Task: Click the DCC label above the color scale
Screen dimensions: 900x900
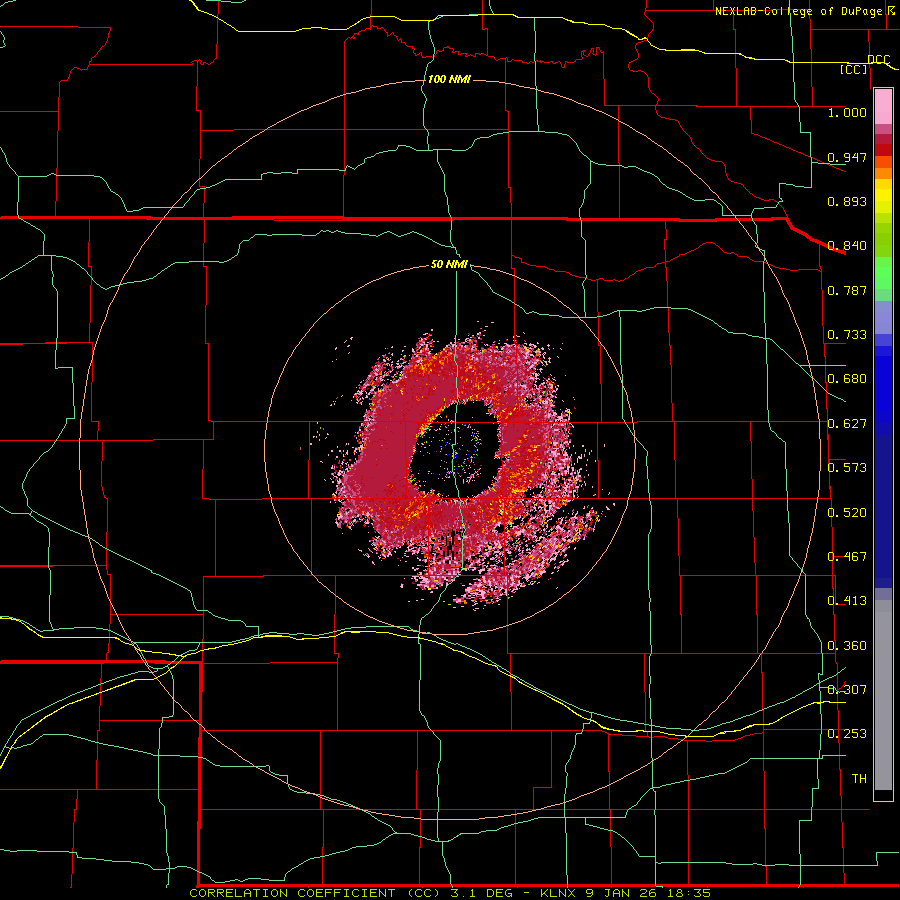Action: click(x=878, y=59)
